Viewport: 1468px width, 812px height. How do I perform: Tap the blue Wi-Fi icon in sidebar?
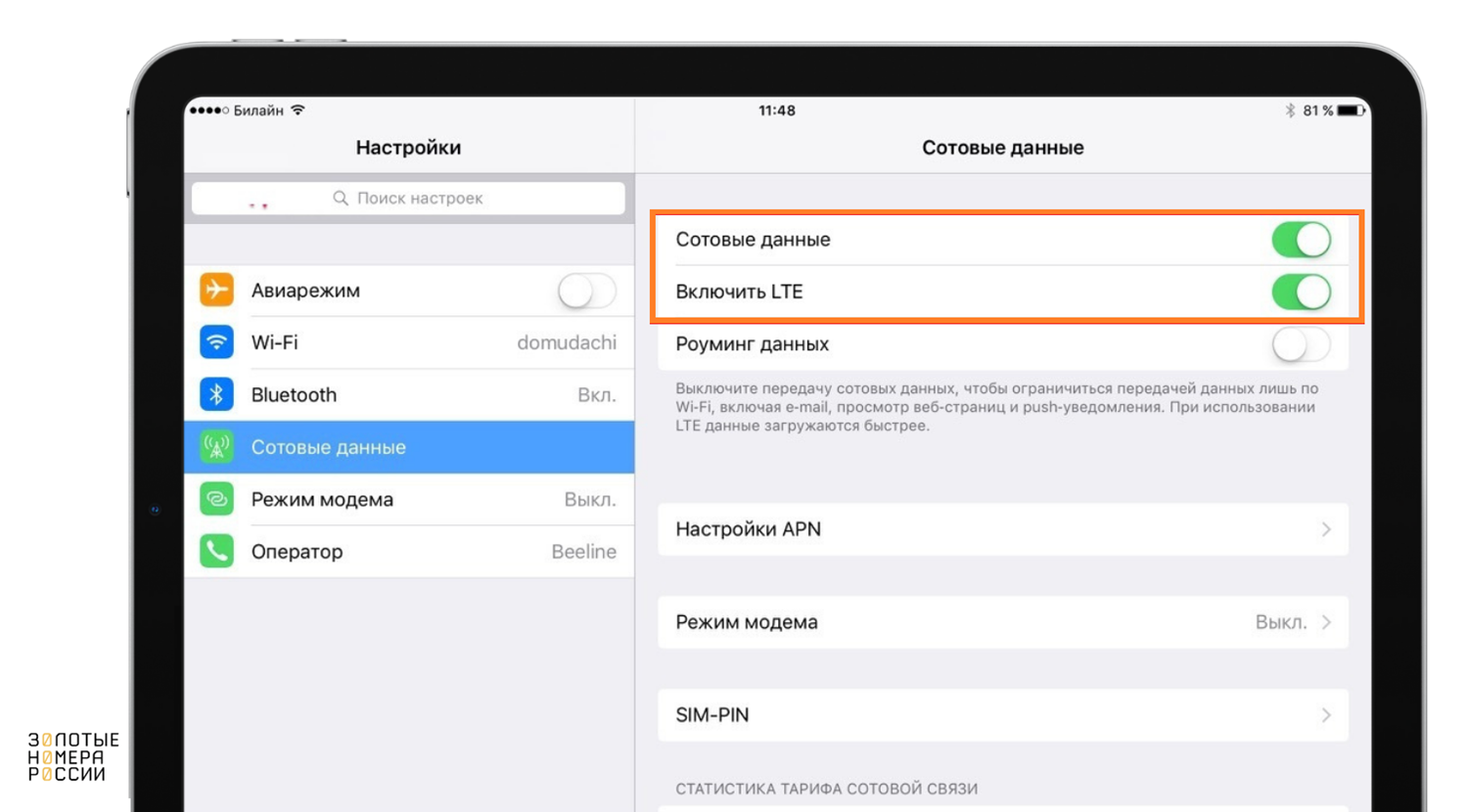coord(216,342)
